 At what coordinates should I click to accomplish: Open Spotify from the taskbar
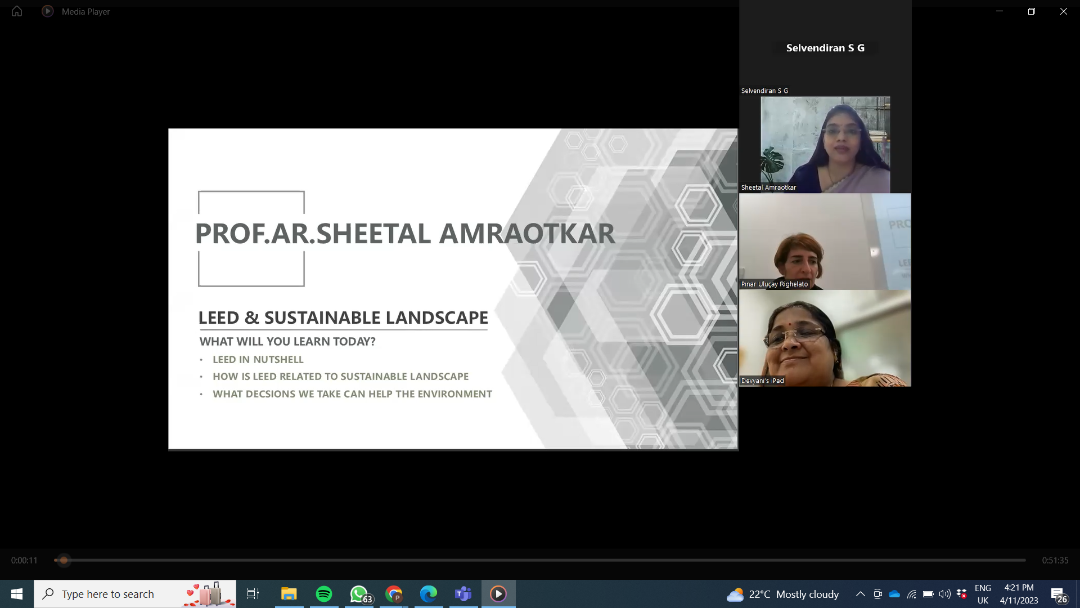tap(324, 594)
